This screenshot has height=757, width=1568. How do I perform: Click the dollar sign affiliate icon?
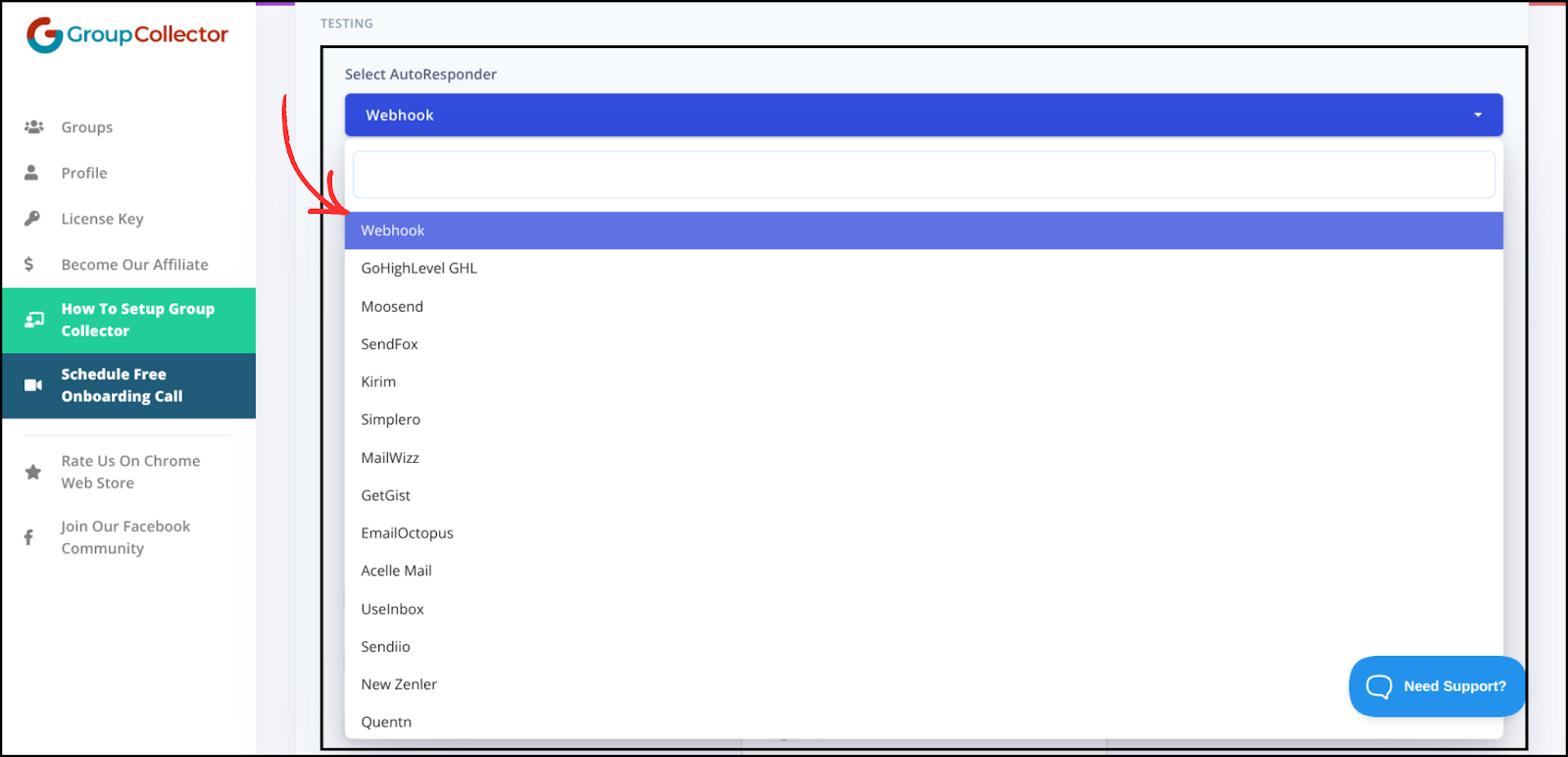pyautogui.click(x=29, y=264)
